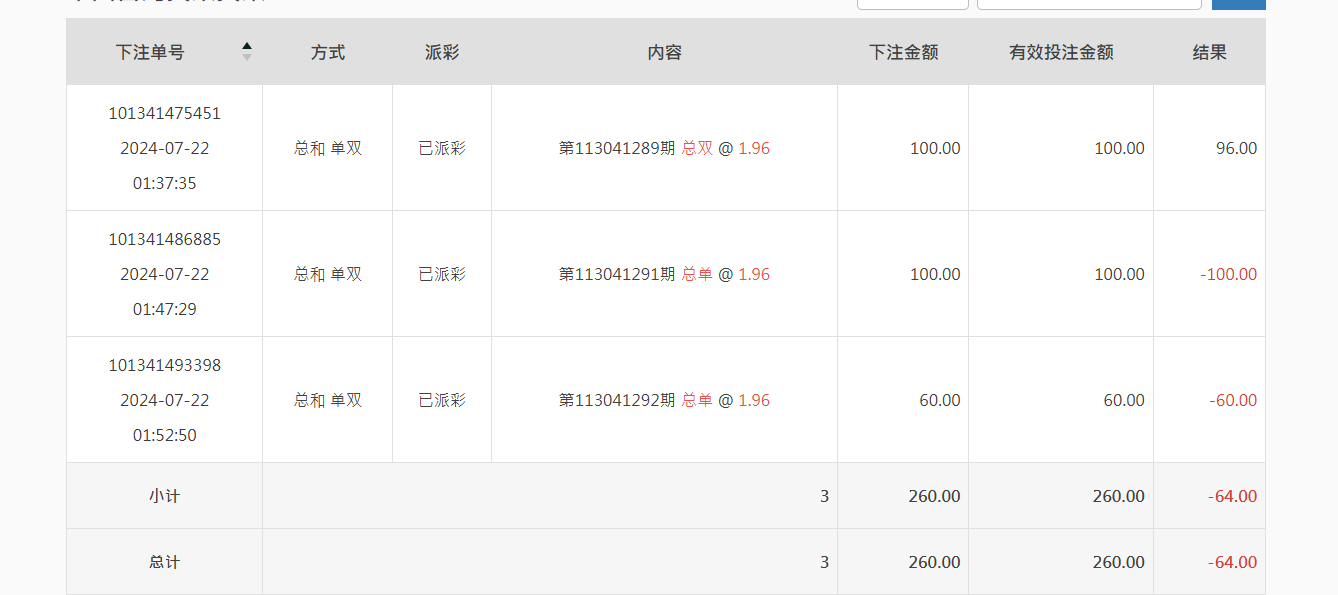
Task: Click the 第113041289期 总双 bet content
Action: (x=664, y=149)
